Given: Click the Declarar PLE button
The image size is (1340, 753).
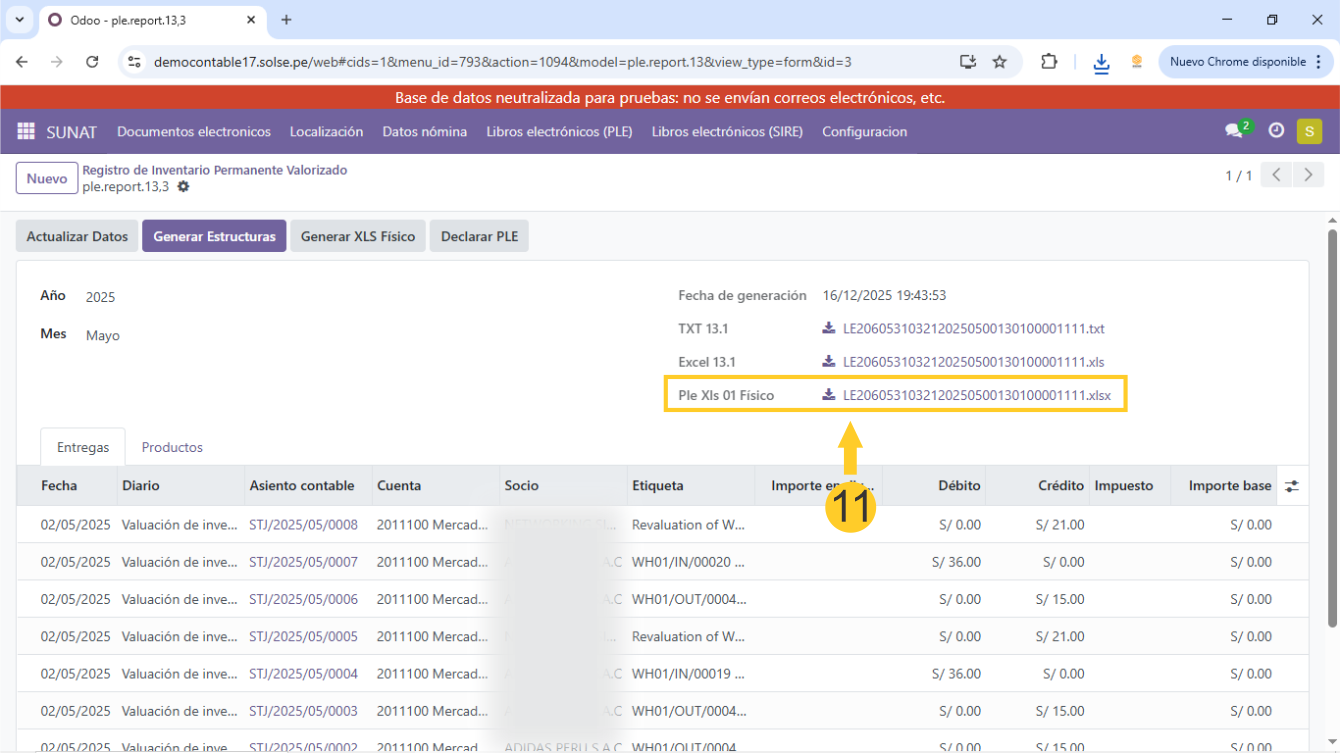Looking at the screenshot, I should pos(479,237).
